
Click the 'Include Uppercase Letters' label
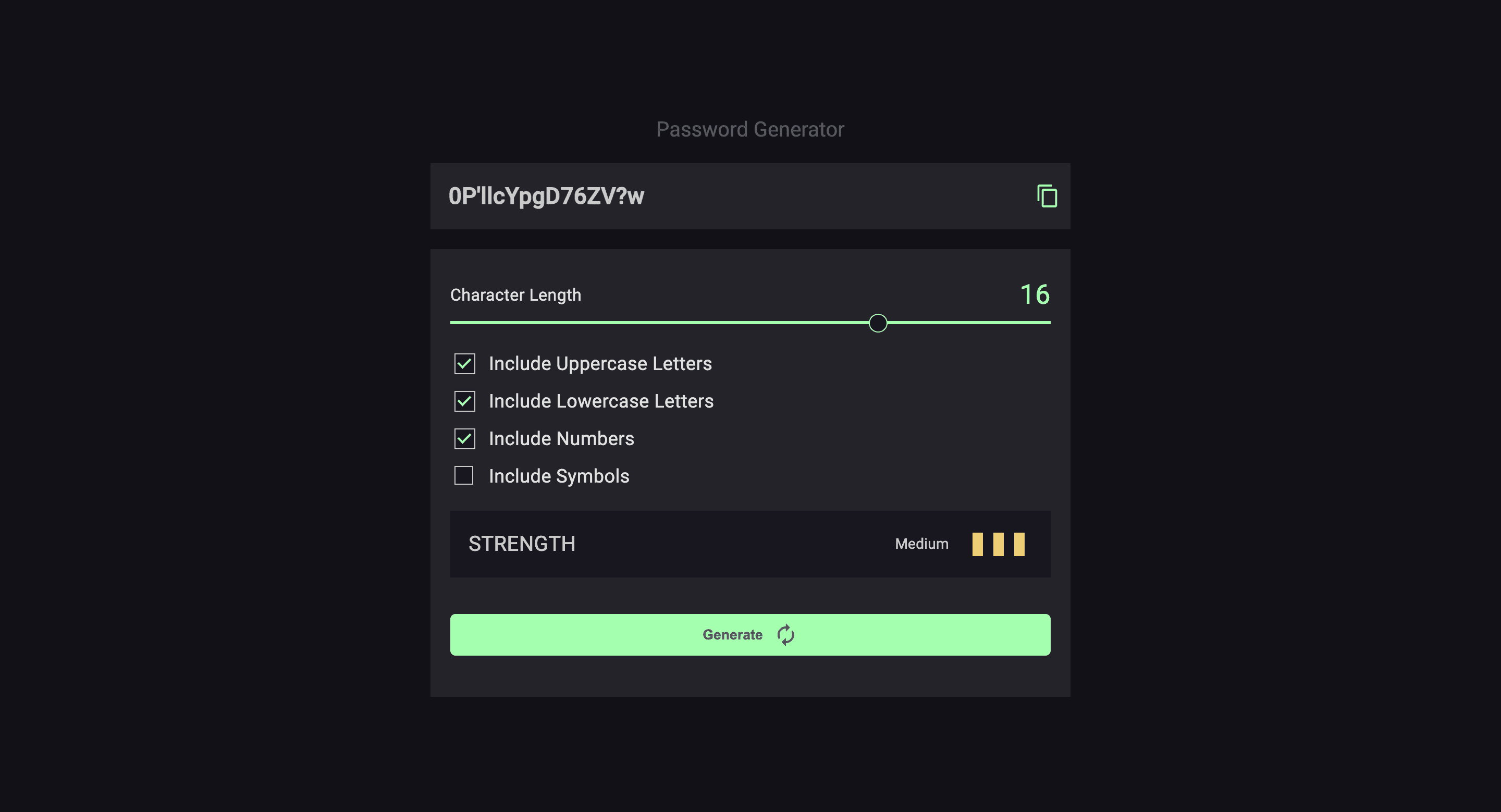click(599, 363)
